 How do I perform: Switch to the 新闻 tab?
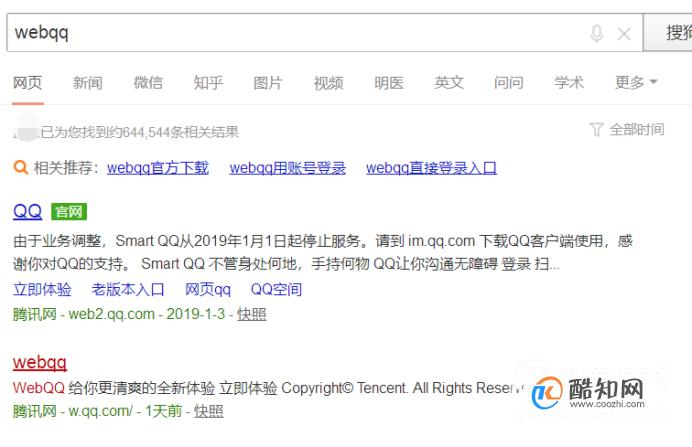point(87,83)
